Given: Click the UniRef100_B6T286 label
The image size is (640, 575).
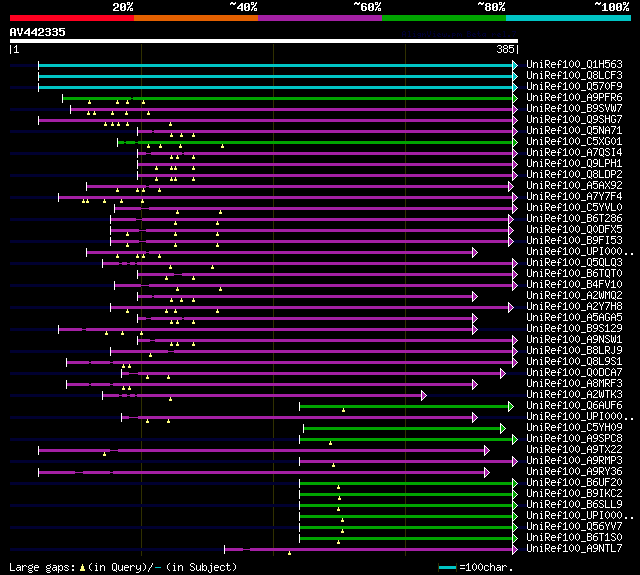Looking at the screenshot, I should 574,219.
